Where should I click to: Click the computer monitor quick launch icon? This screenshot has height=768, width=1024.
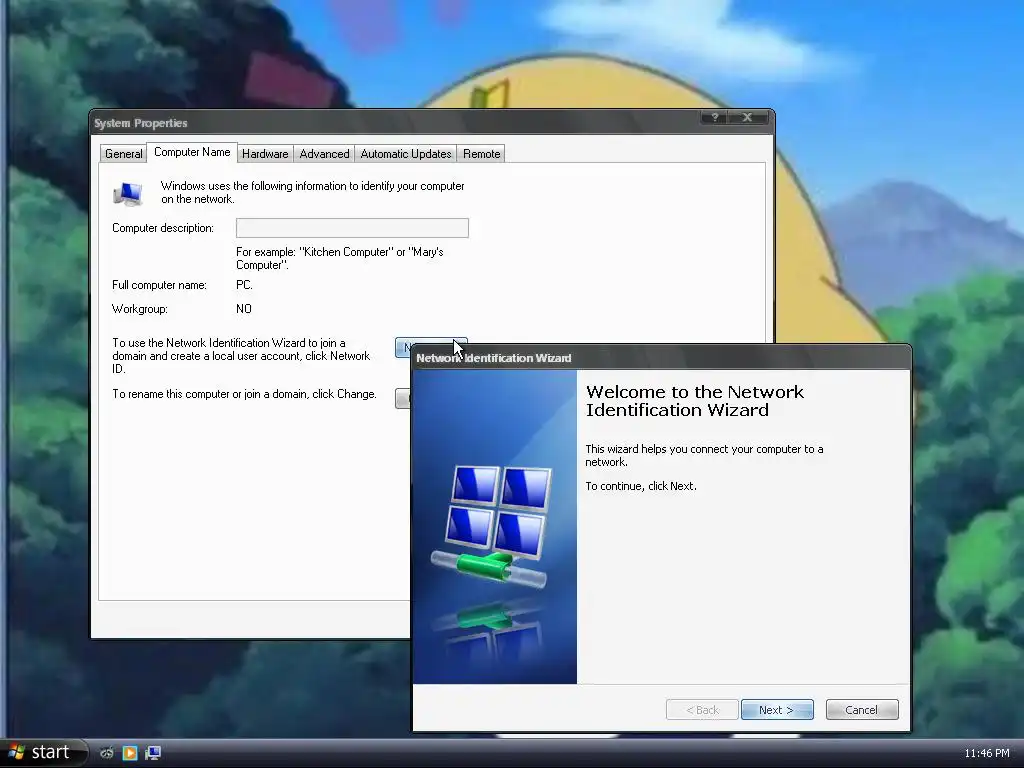[153, 753]
